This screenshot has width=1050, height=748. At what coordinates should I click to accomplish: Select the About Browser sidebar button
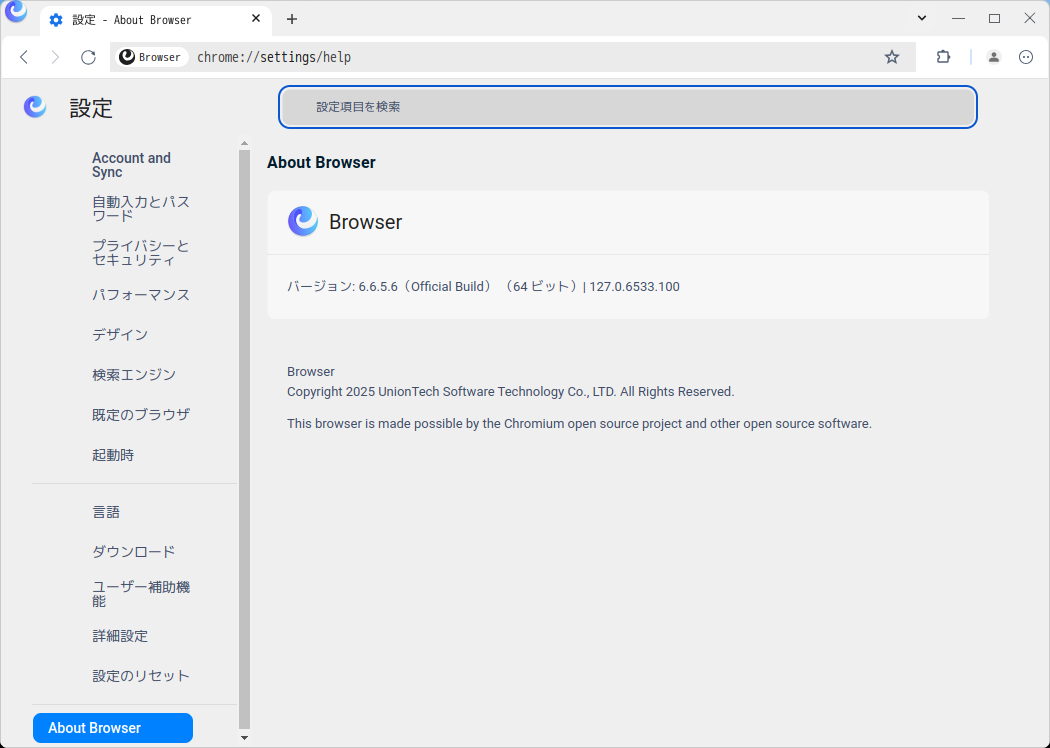pyautogui.click(x=113, y=728)
